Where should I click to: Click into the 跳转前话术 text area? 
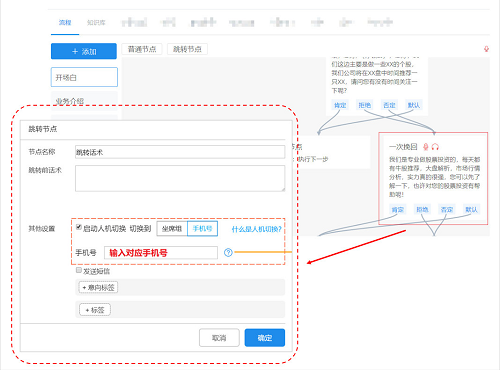coord(180,178)
